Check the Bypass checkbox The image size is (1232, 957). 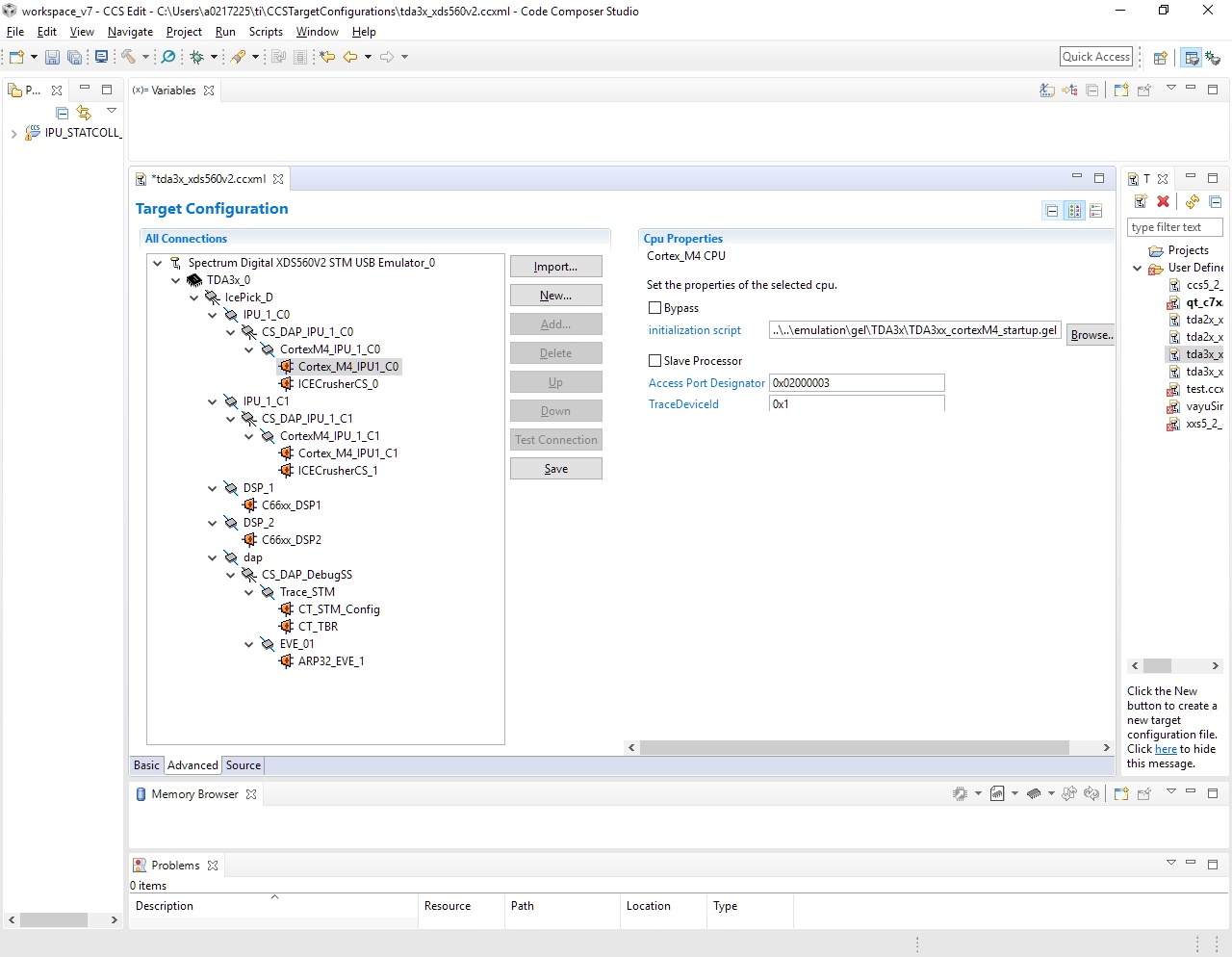(655, 308)
